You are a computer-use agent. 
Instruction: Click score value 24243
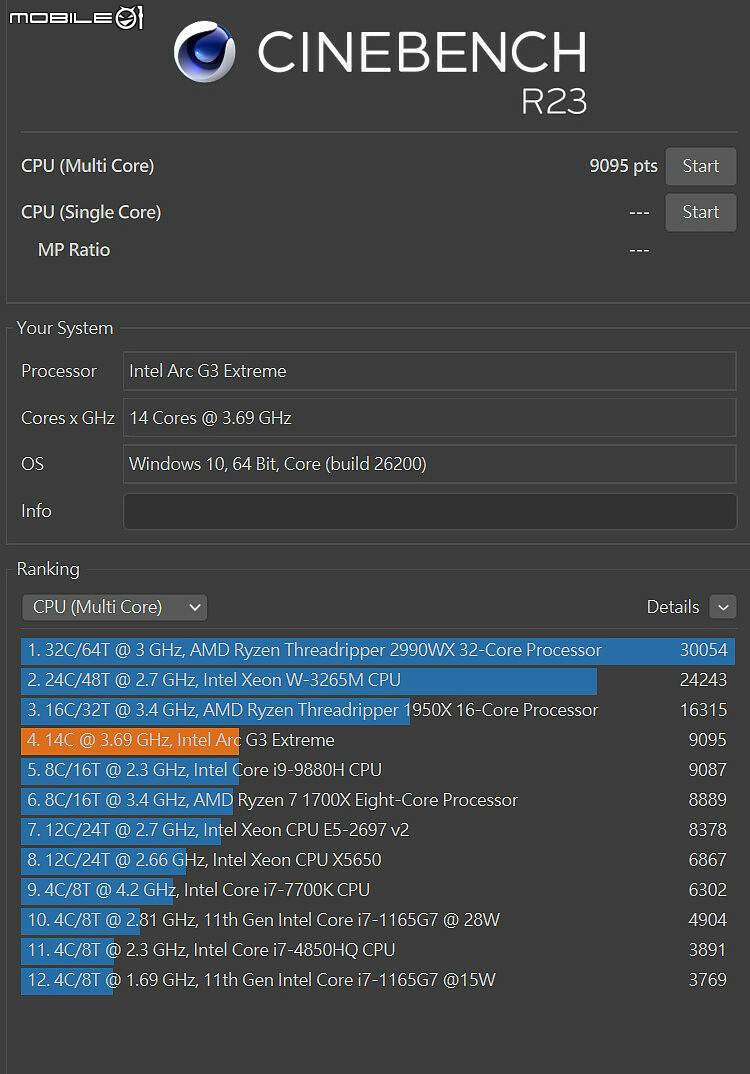703,680
